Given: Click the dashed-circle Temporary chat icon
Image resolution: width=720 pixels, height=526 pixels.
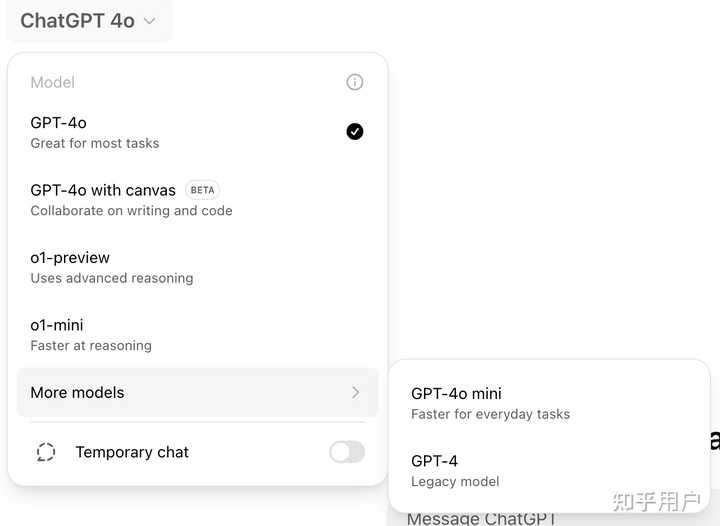Looking at the screenshot, I should point(45,452).
